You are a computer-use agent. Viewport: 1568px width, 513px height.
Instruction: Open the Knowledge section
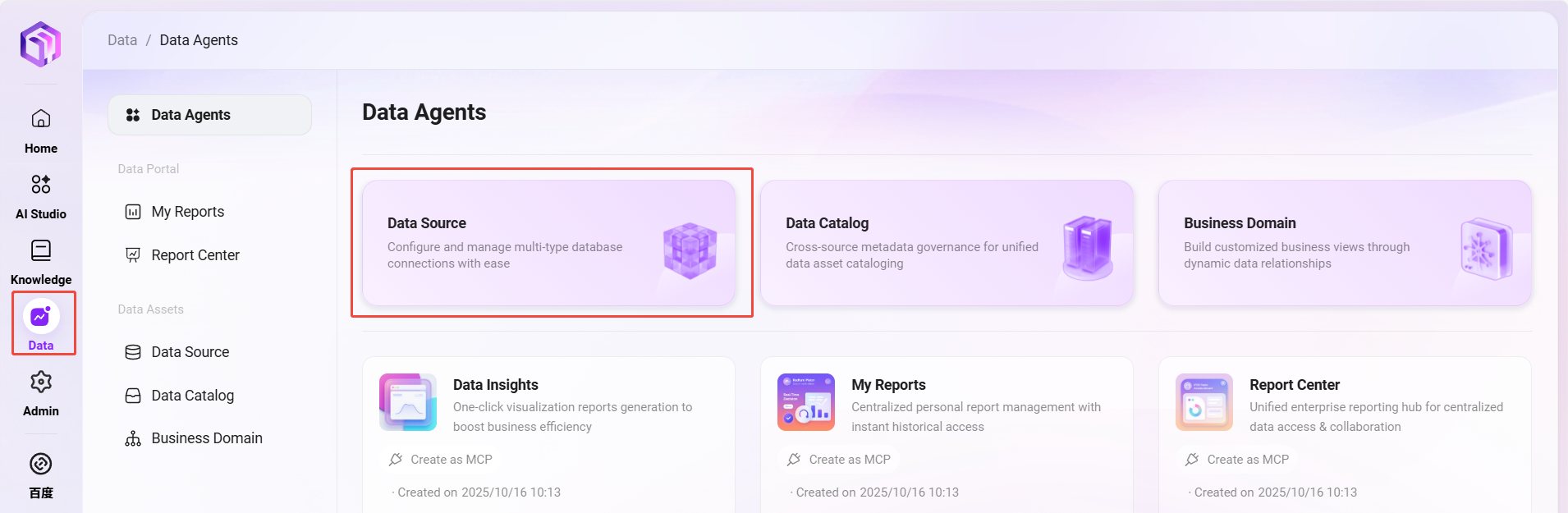coord(41,261)
